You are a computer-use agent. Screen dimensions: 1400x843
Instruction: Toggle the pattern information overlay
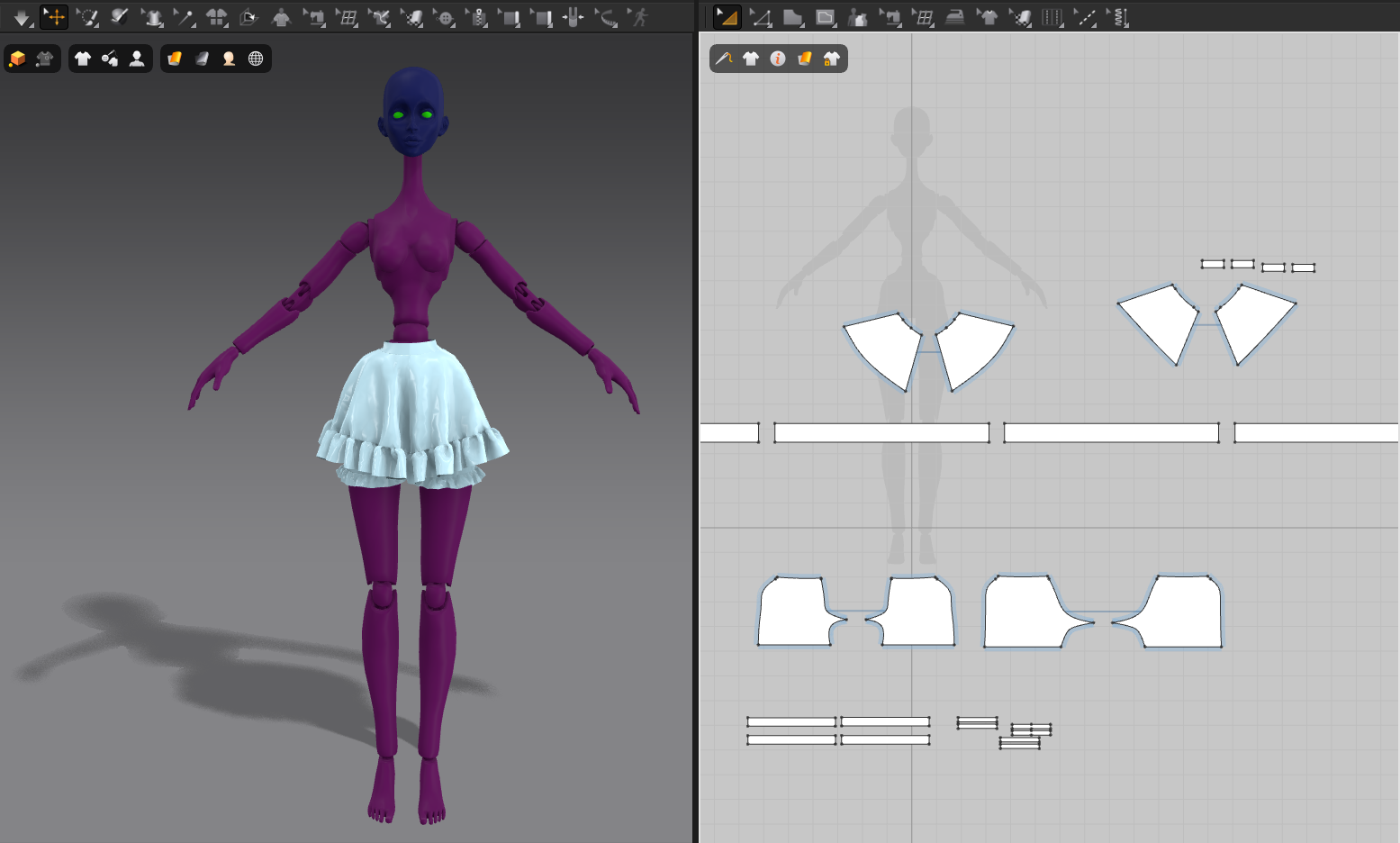(x=777, y=59)
